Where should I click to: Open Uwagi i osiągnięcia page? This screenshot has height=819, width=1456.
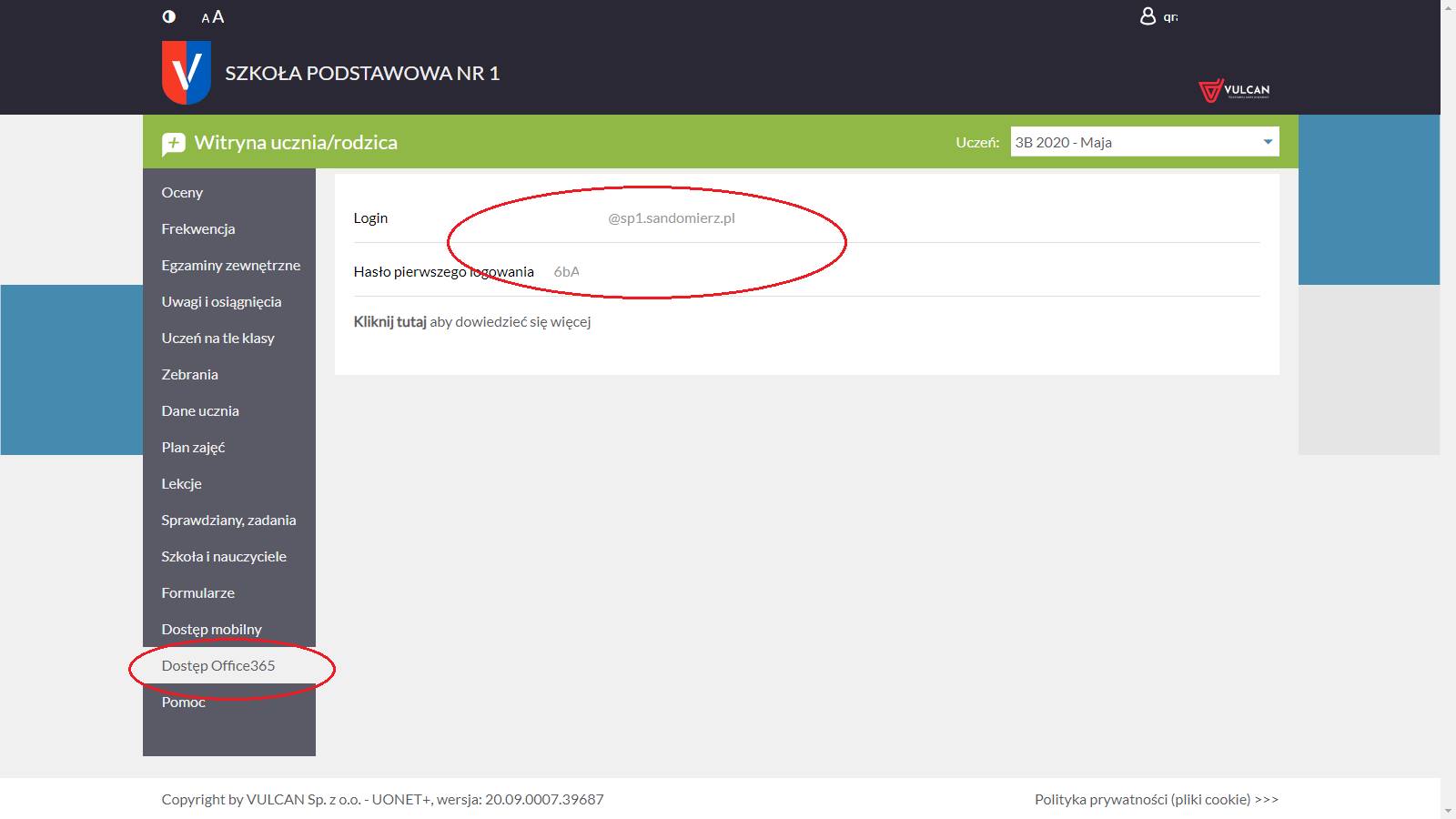[221, 301]
